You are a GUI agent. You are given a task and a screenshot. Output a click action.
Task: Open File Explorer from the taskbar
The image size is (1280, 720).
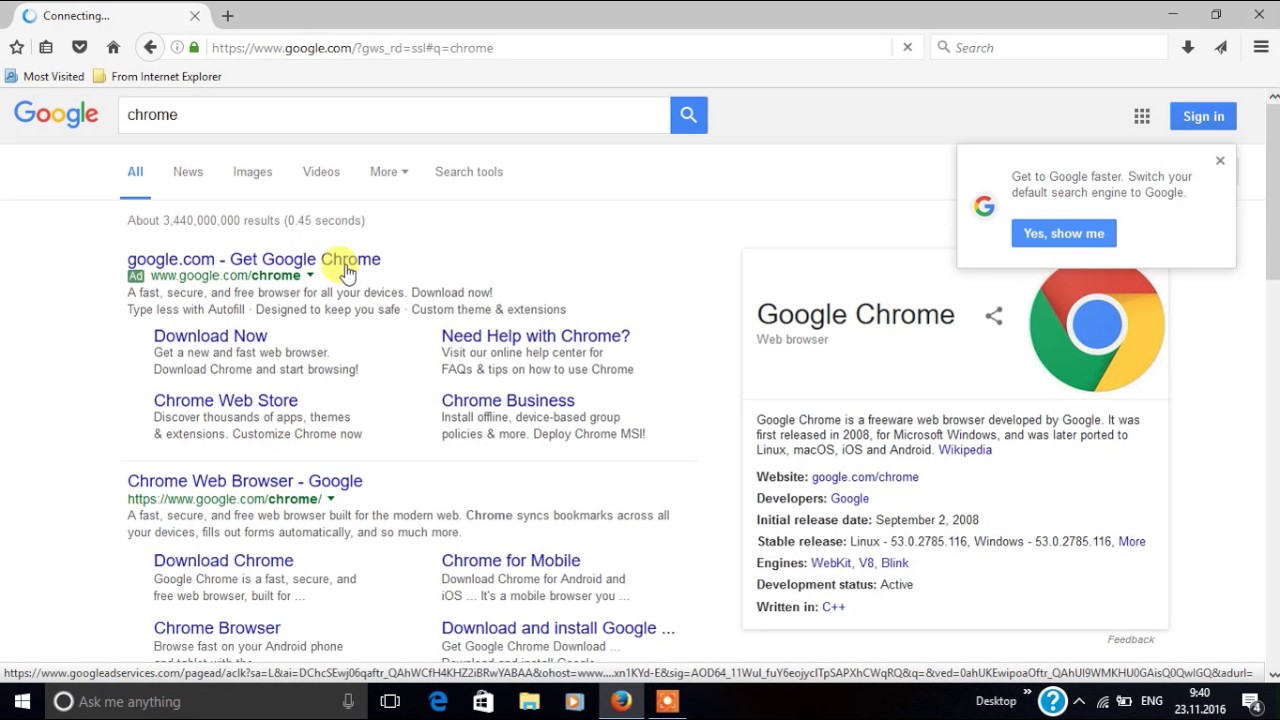pyautogui.click(x=529, y=701)
